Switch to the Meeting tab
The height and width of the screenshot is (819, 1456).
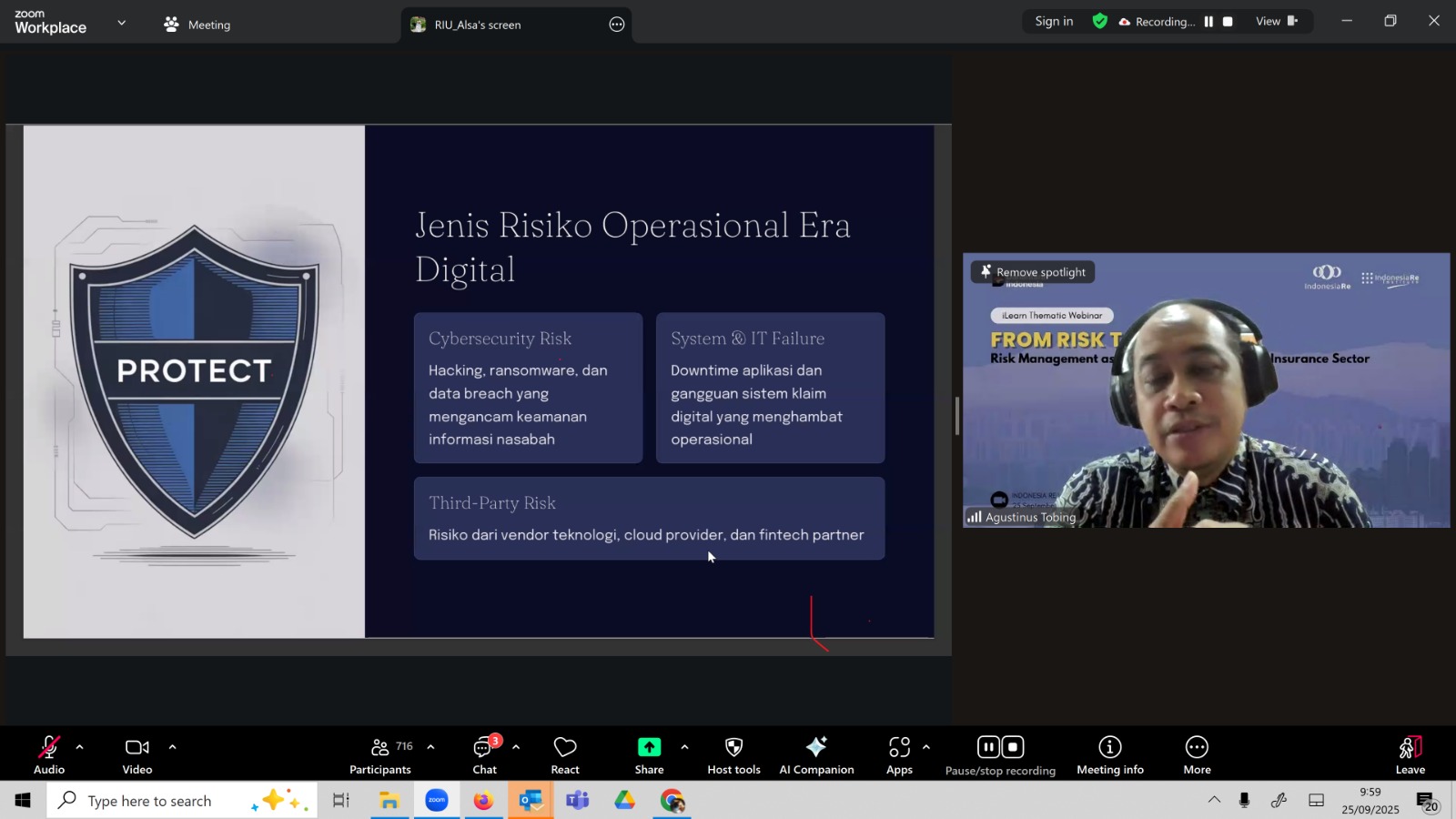click(197, 25)
